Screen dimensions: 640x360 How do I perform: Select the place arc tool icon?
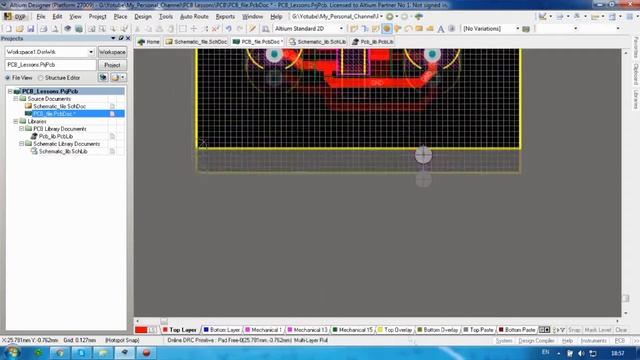click(408, 29)
